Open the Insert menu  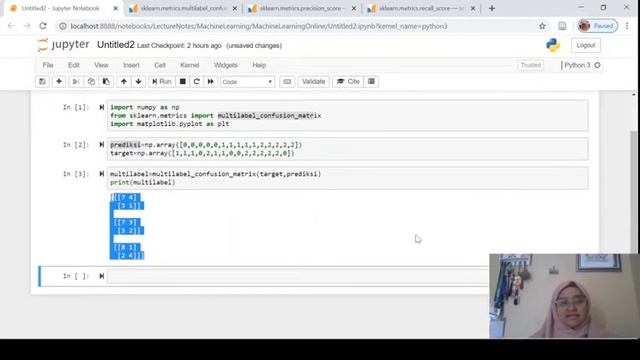(131, 65)
